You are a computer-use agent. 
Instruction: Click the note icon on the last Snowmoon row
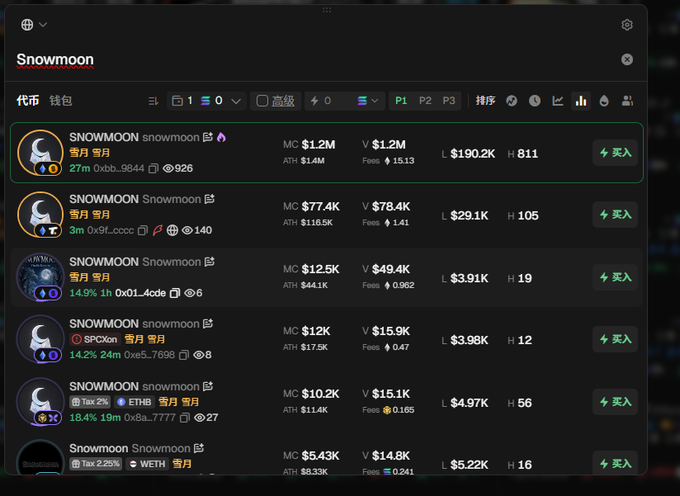[199, 448]
